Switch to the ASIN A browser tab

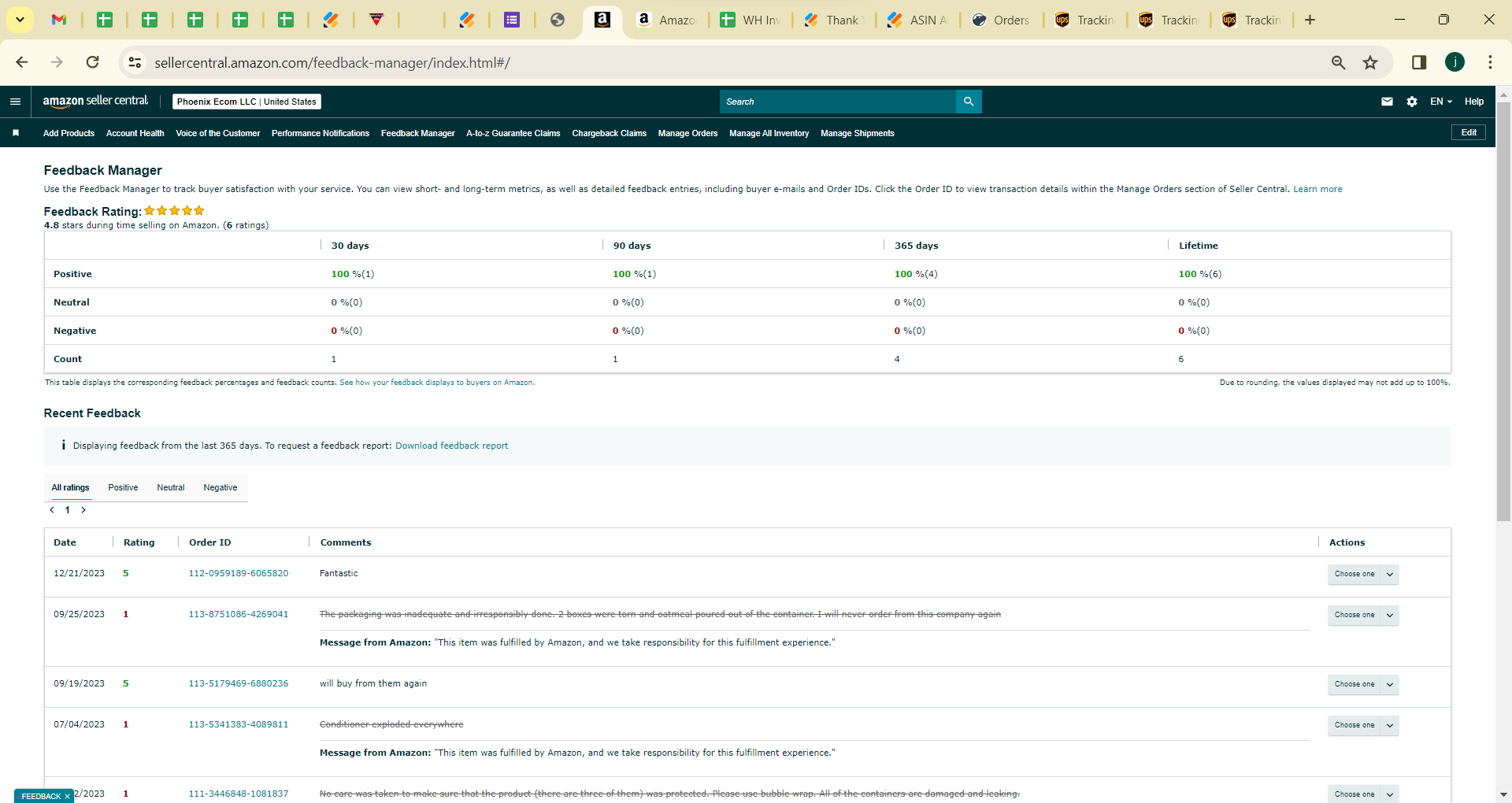pyautogui.click(x=917, y=20)
